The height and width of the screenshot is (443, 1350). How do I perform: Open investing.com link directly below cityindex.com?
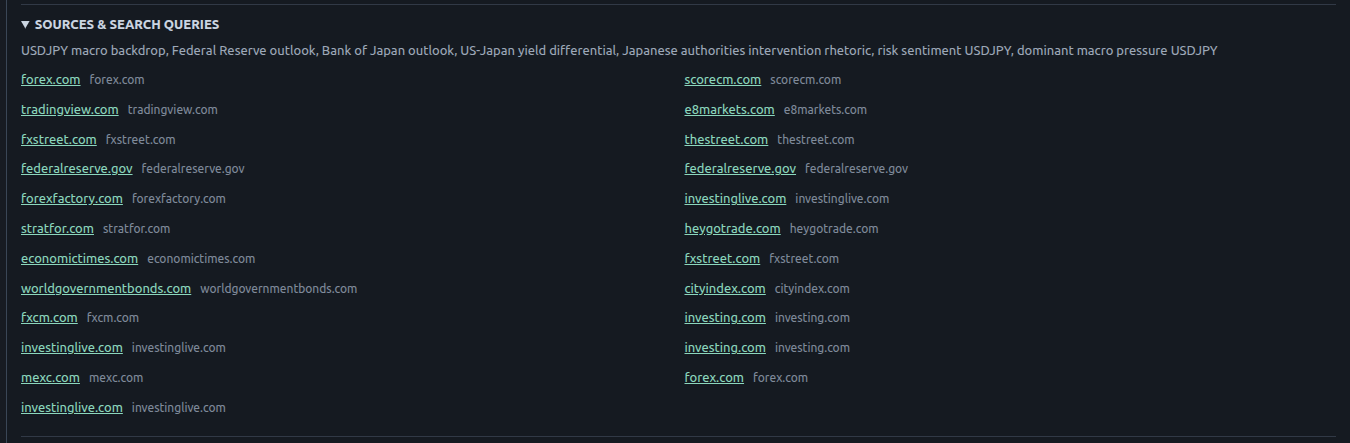[725, 317]
